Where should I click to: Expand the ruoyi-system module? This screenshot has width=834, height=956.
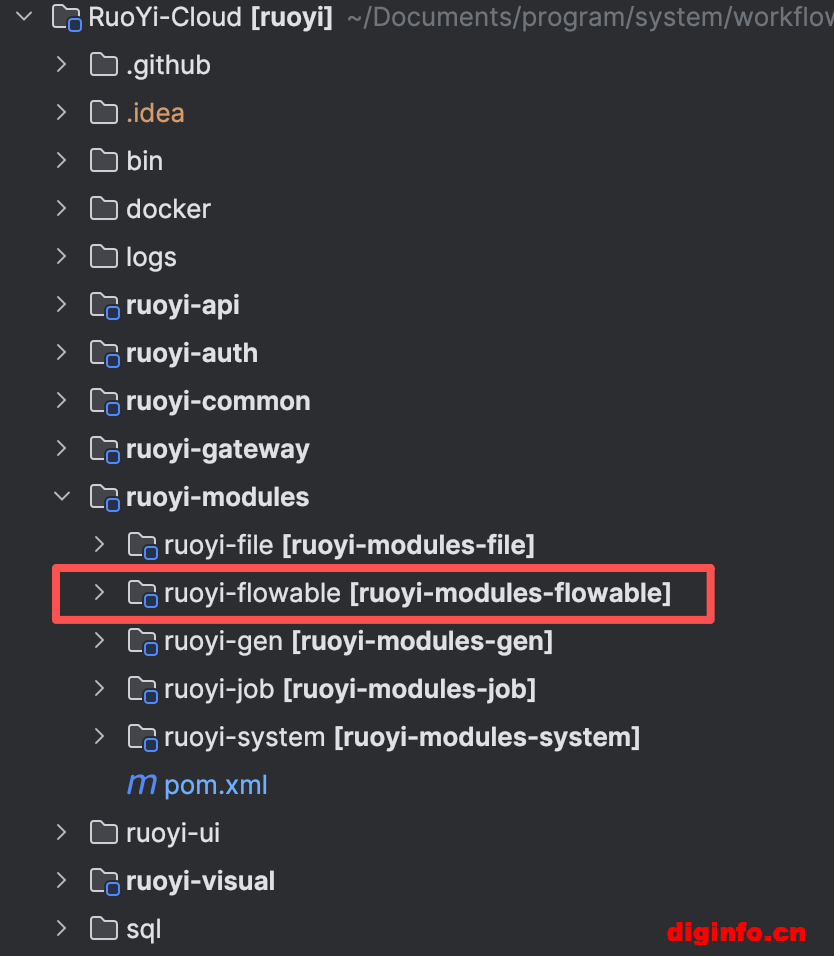coord(99,737)
